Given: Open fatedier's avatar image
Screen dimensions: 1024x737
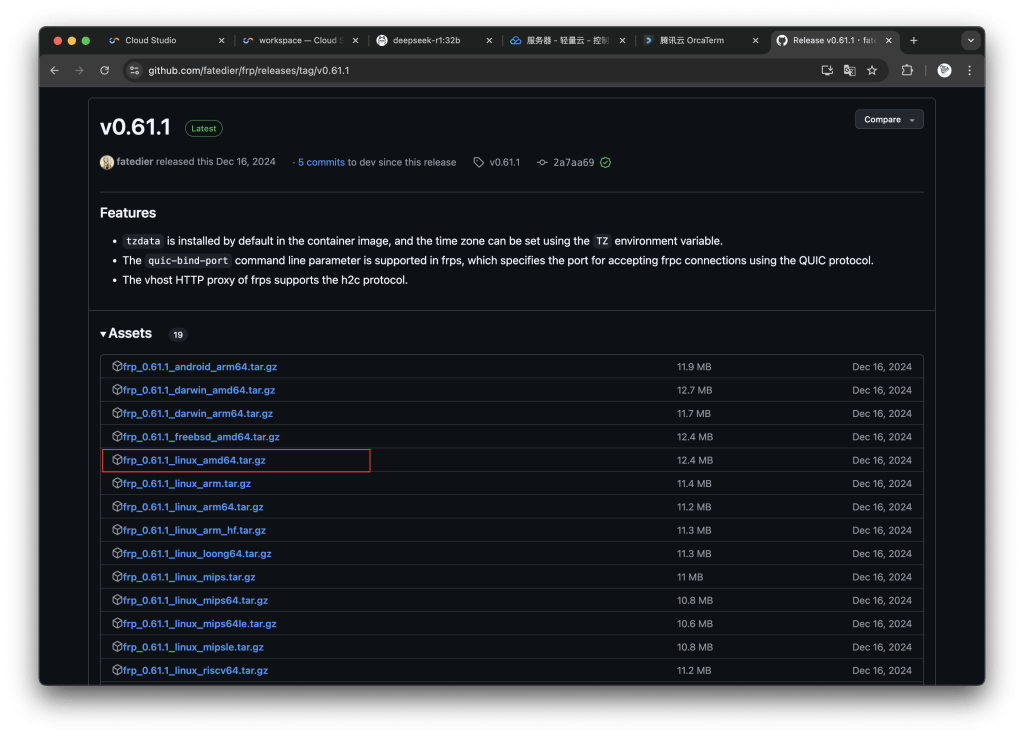Looking at the screenshot, I should click(107, 163).
